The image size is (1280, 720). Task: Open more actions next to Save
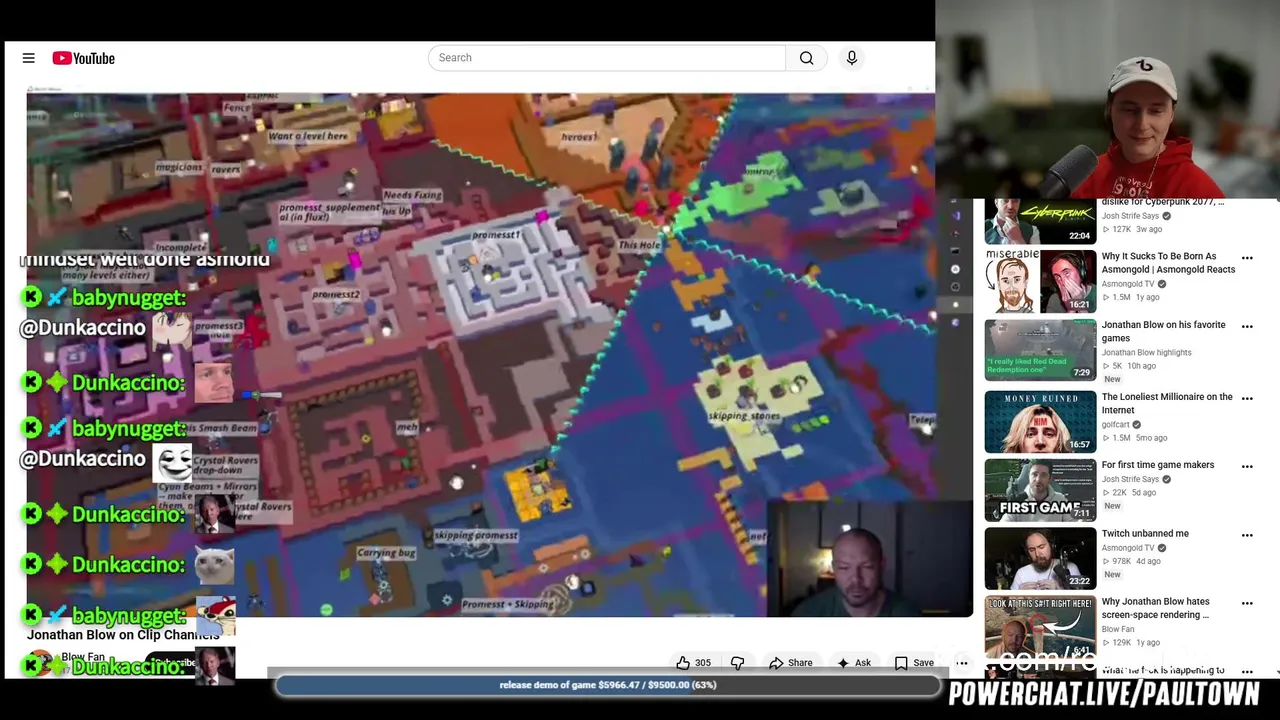coord(962,663)
